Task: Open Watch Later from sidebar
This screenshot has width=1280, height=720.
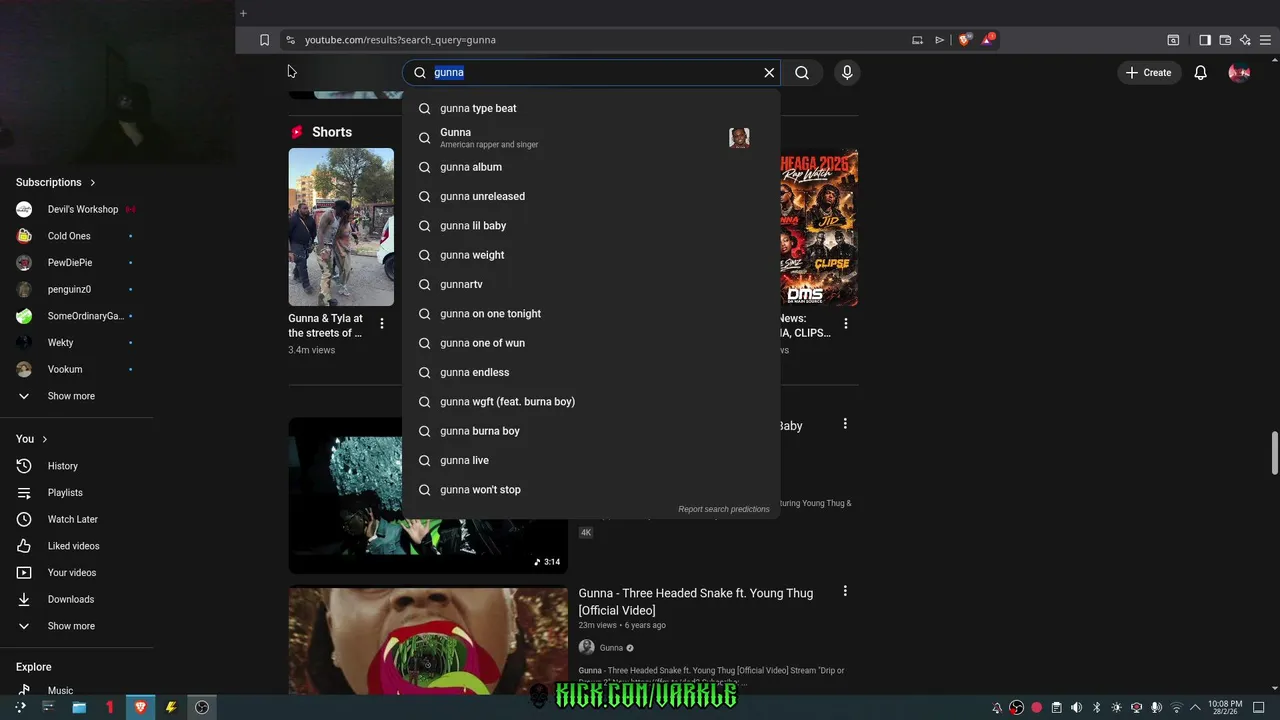Action: coord(76,519)
